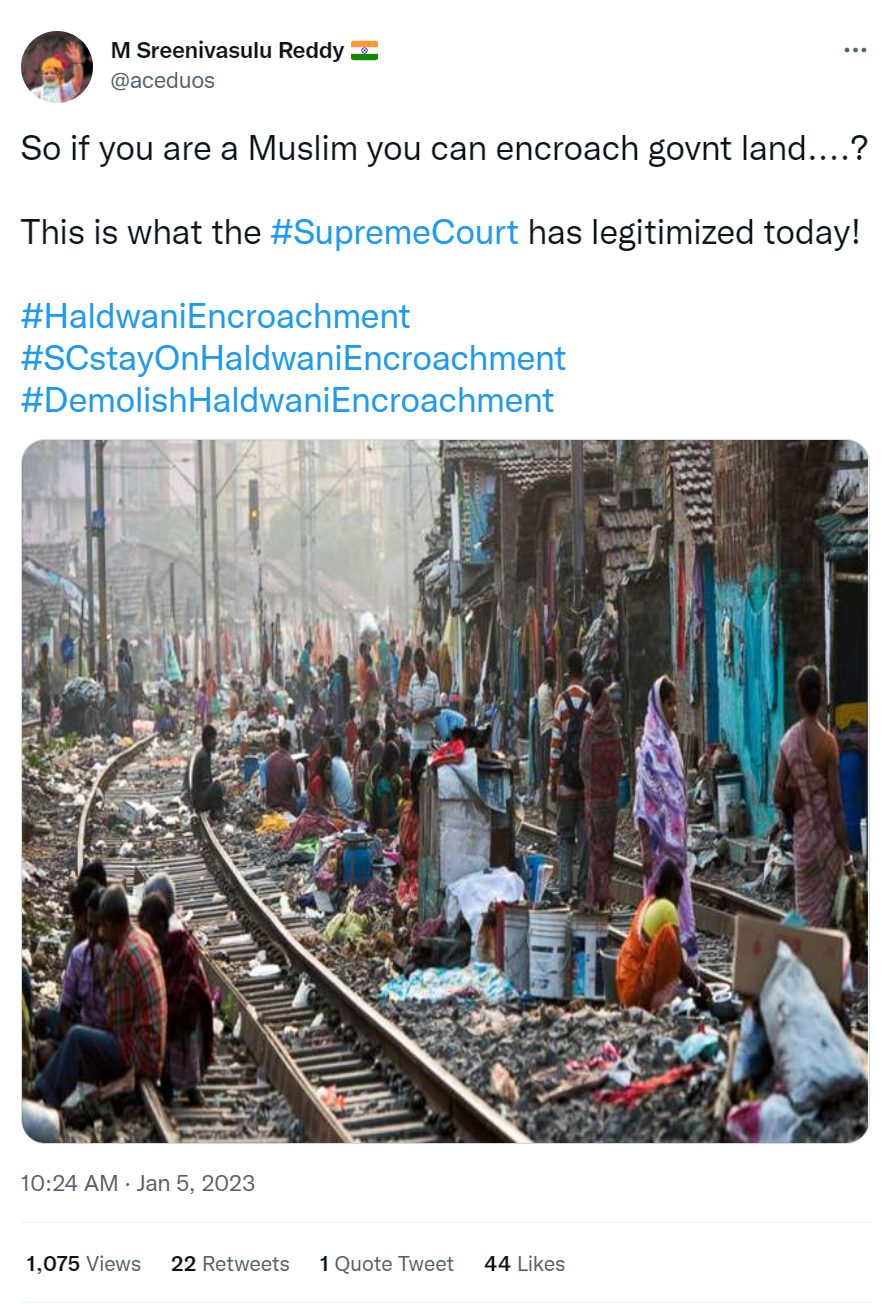This screenshot has height=1304, width=889.
Task: Open the #DemolishHaldwaniEncroachment hashtag
Action: point(287,400)
